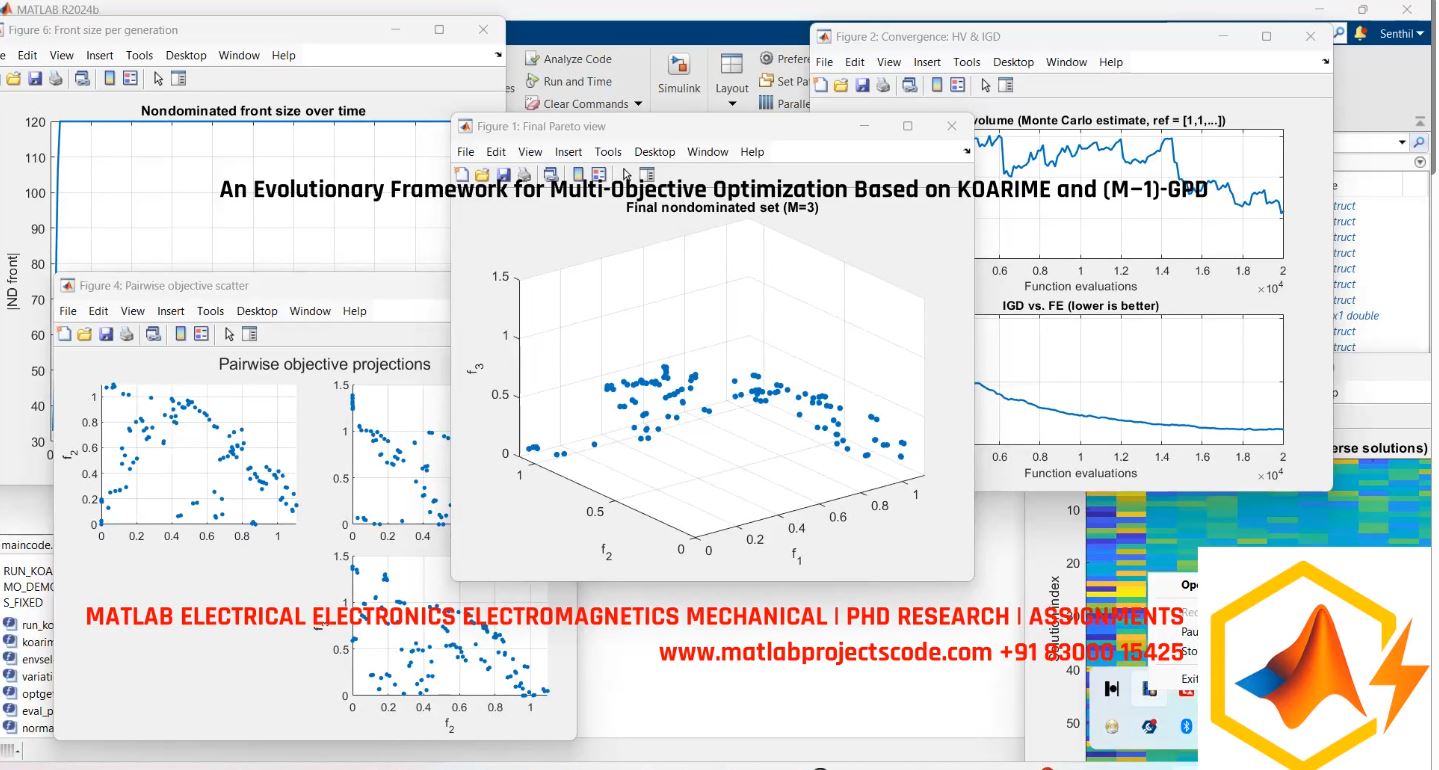Click the Save icon in Figure 1 toolbar

(x=504, y=173)
